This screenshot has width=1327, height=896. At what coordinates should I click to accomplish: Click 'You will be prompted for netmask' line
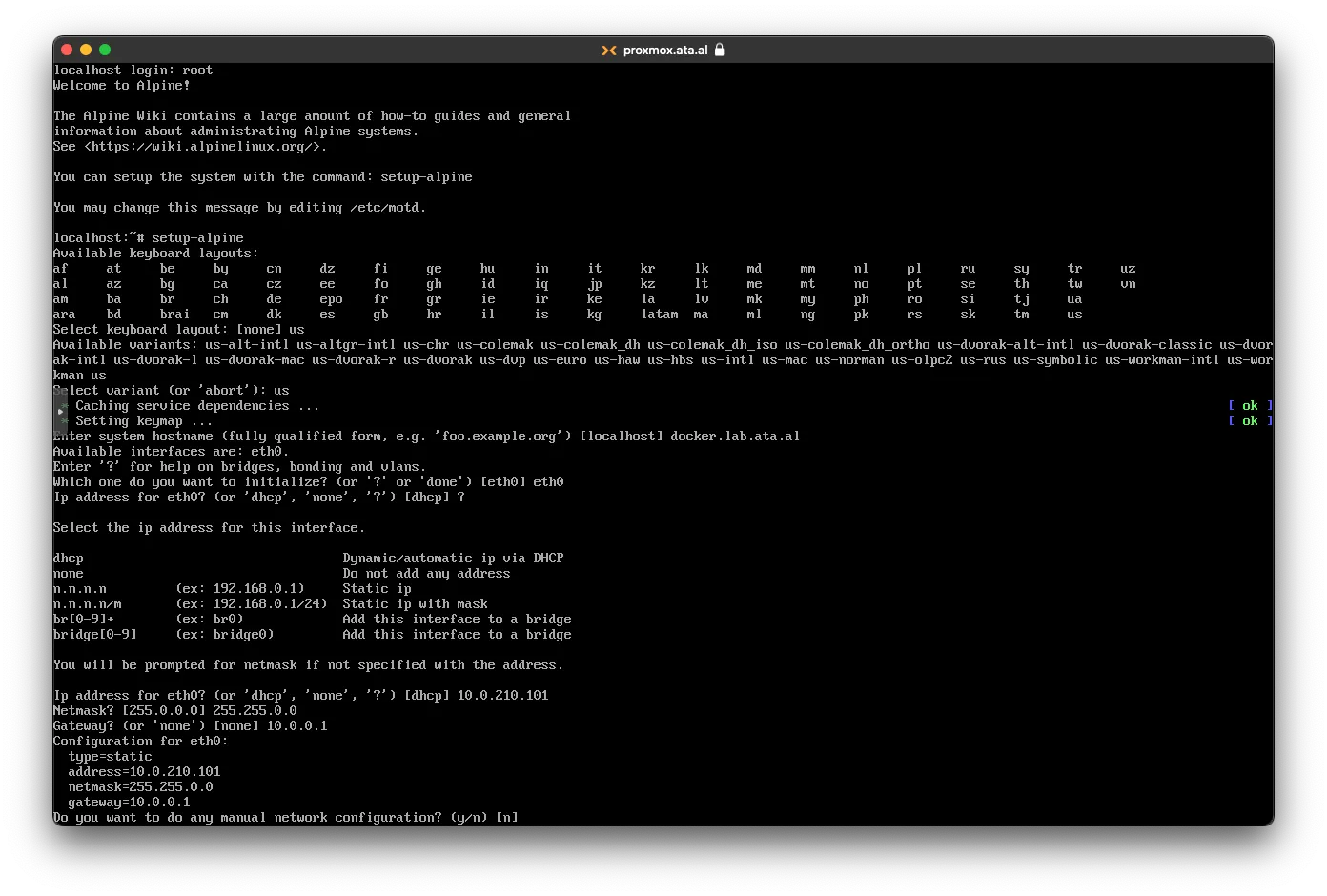[x=309, y=665]
